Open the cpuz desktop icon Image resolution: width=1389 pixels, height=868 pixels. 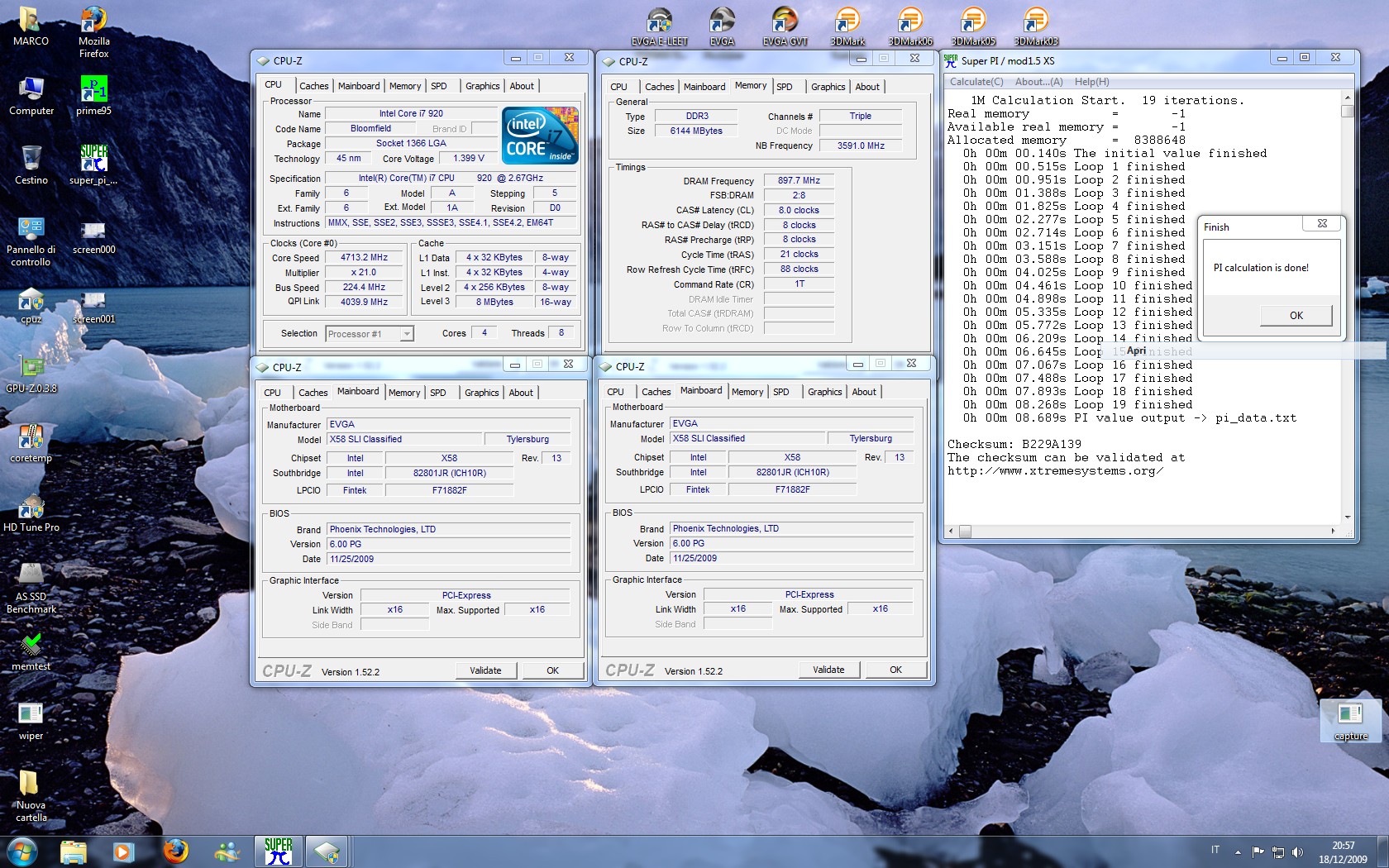click(31, 305)
